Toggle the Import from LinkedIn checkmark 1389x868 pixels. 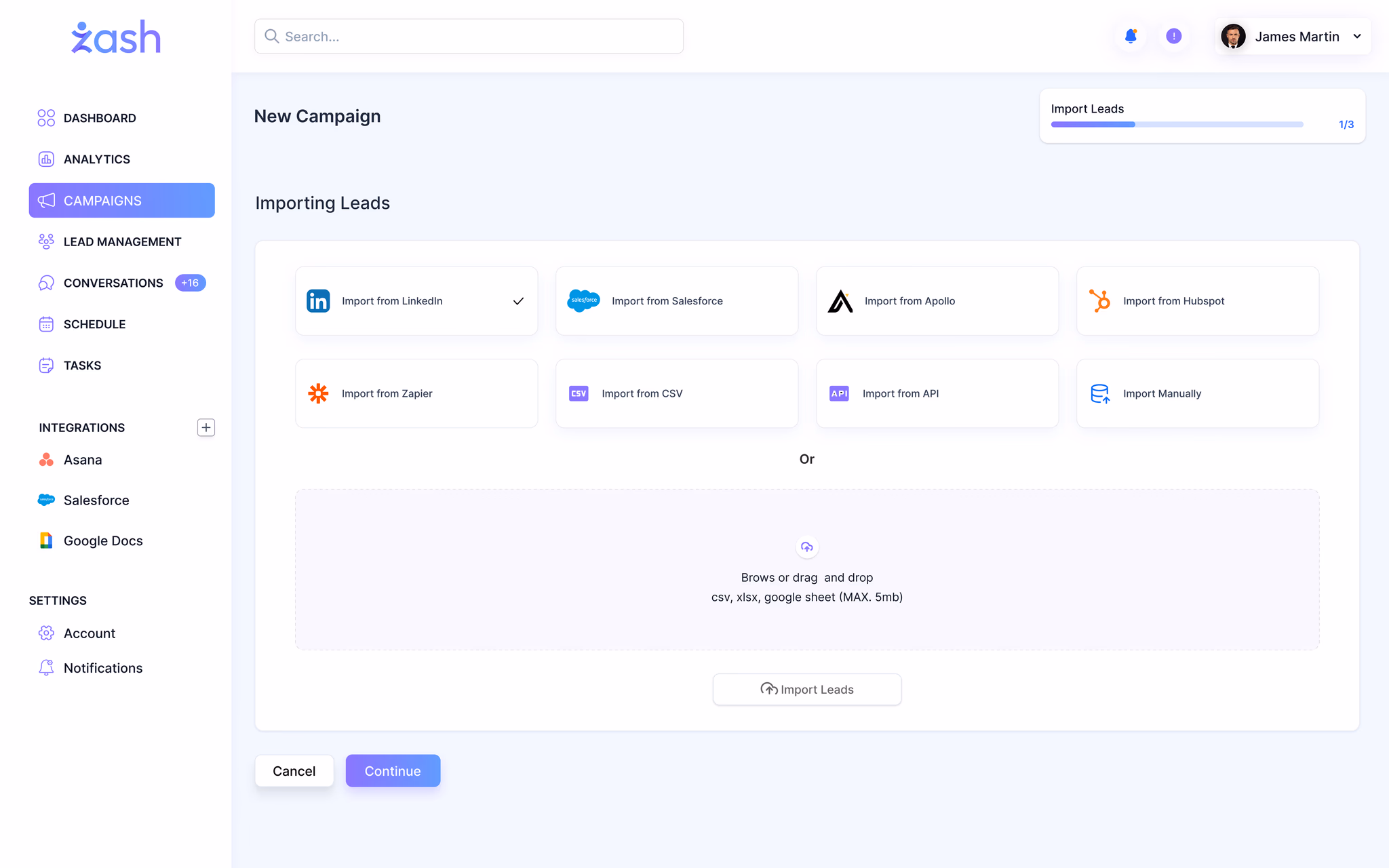coord(518,301)
